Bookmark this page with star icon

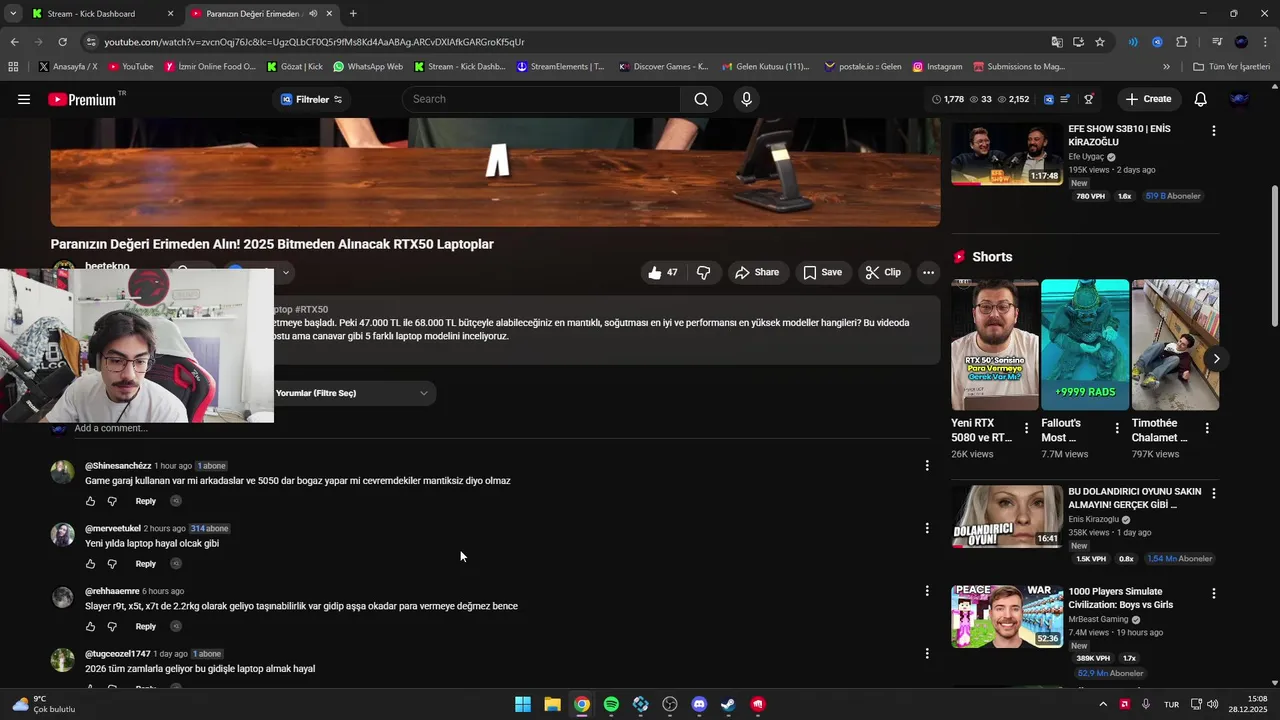[x=1100, y=42]
